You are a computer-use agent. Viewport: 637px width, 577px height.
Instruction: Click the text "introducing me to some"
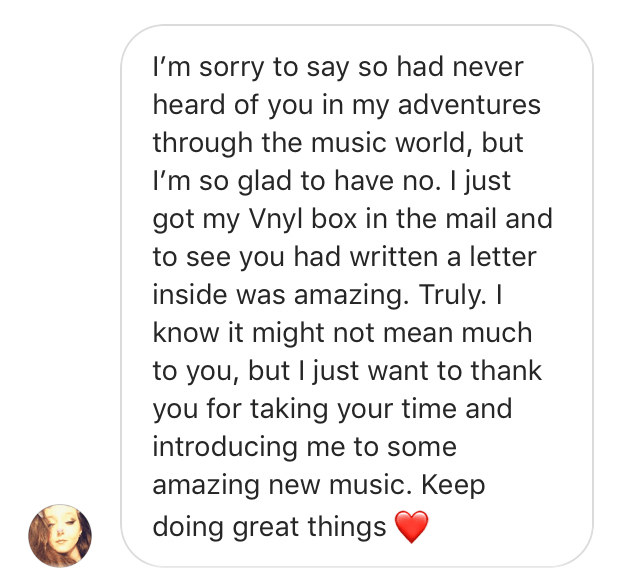tap(304, 447)
